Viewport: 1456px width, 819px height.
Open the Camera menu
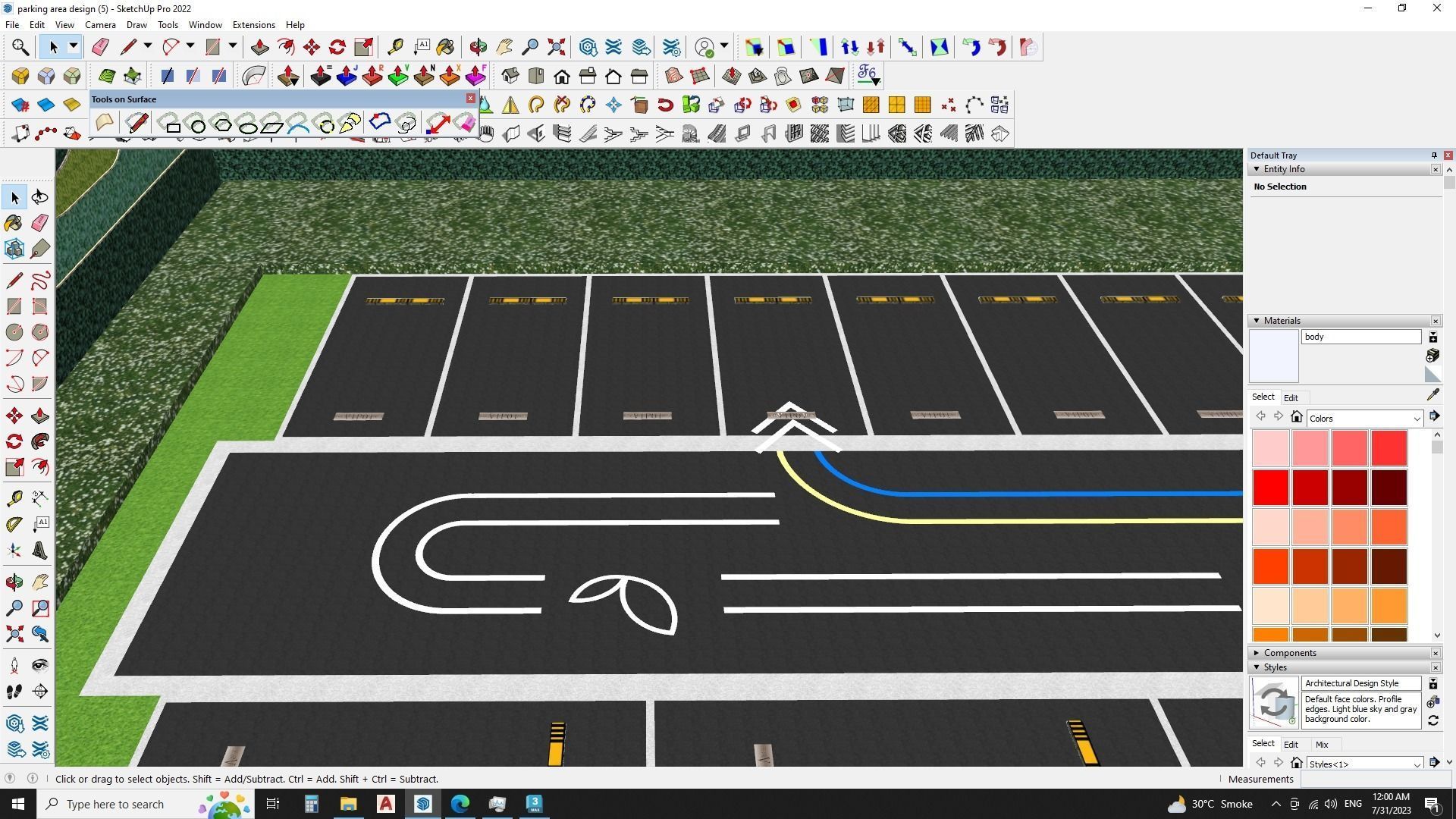pos(100,25)
